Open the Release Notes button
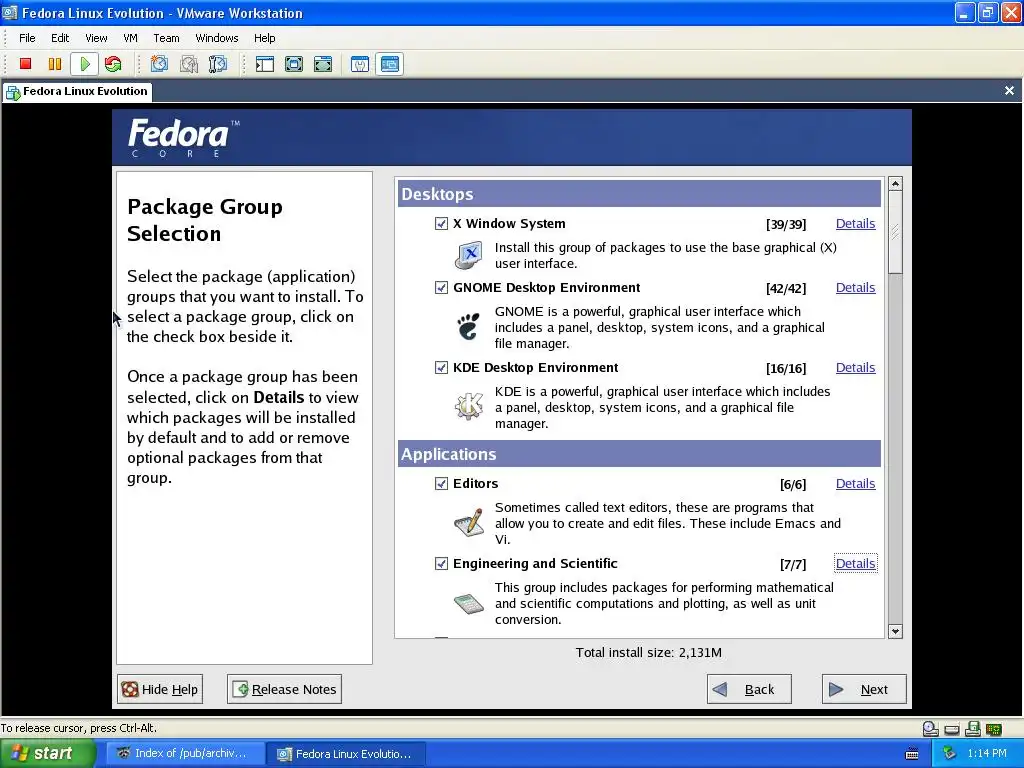Image resolution: width=1024 pixels, height=768 pixels. tap(284, 689)
